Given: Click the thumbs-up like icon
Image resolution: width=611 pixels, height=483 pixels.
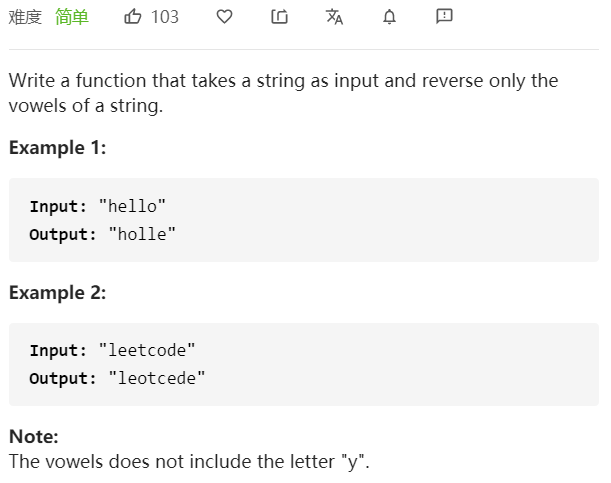Looking at the screenshot, I should tap(132, 17).
